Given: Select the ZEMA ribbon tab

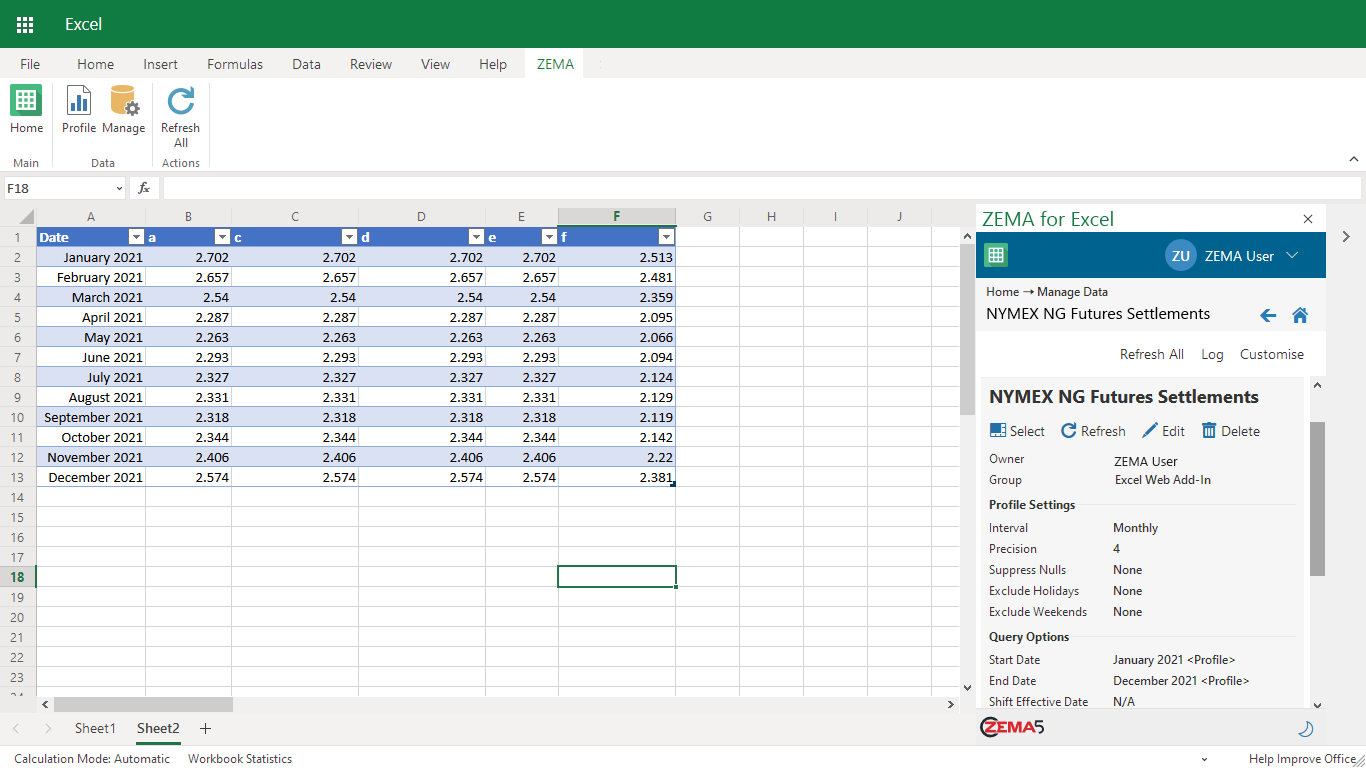Looking at the screenshot, I should (555, 64).
